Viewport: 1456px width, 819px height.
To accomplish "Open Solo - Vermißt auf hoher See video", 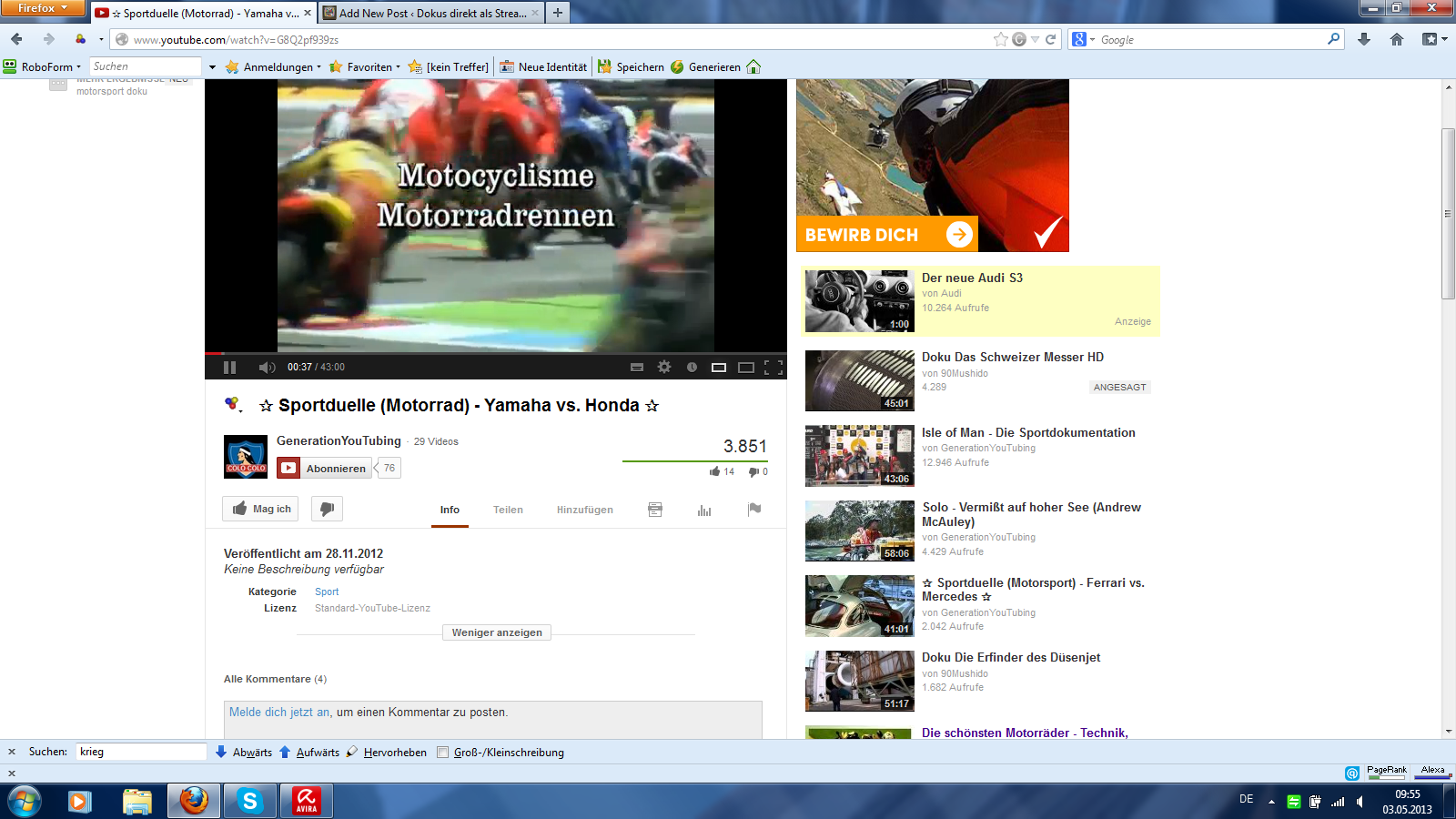I will pyautogui.click(x=1031, y=514).
